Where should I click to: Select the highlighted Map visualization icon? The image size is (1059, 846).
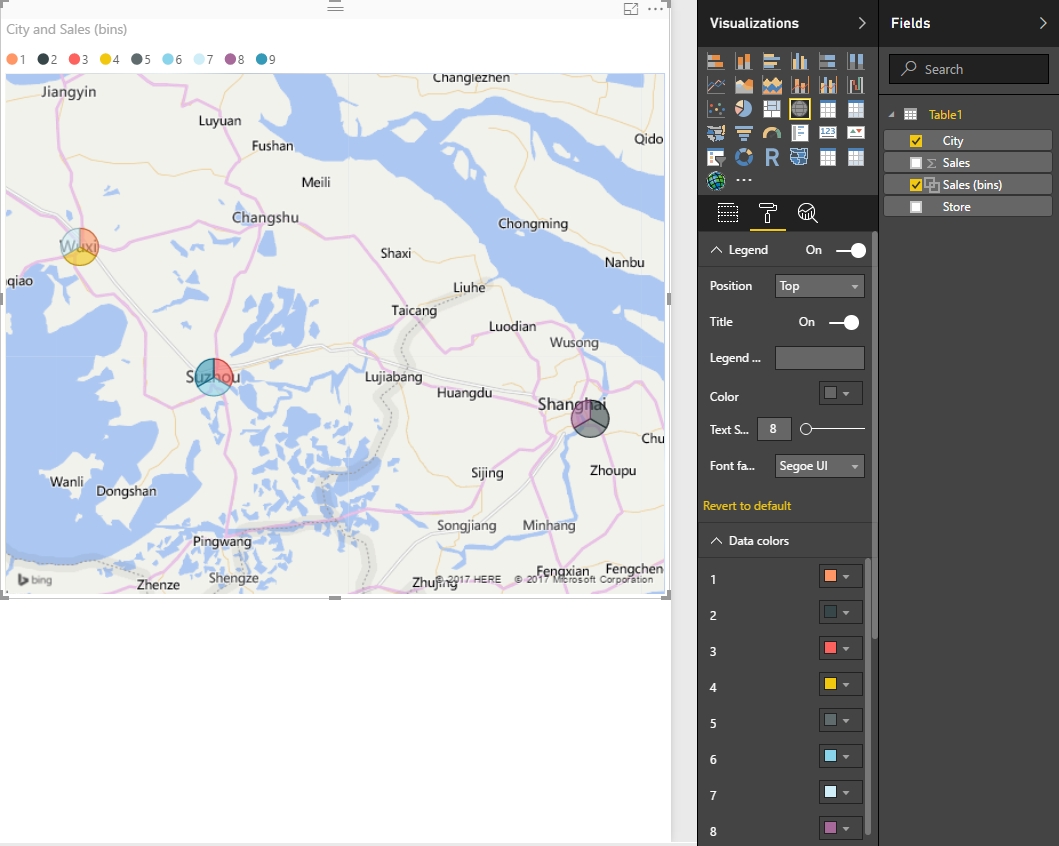800,109
